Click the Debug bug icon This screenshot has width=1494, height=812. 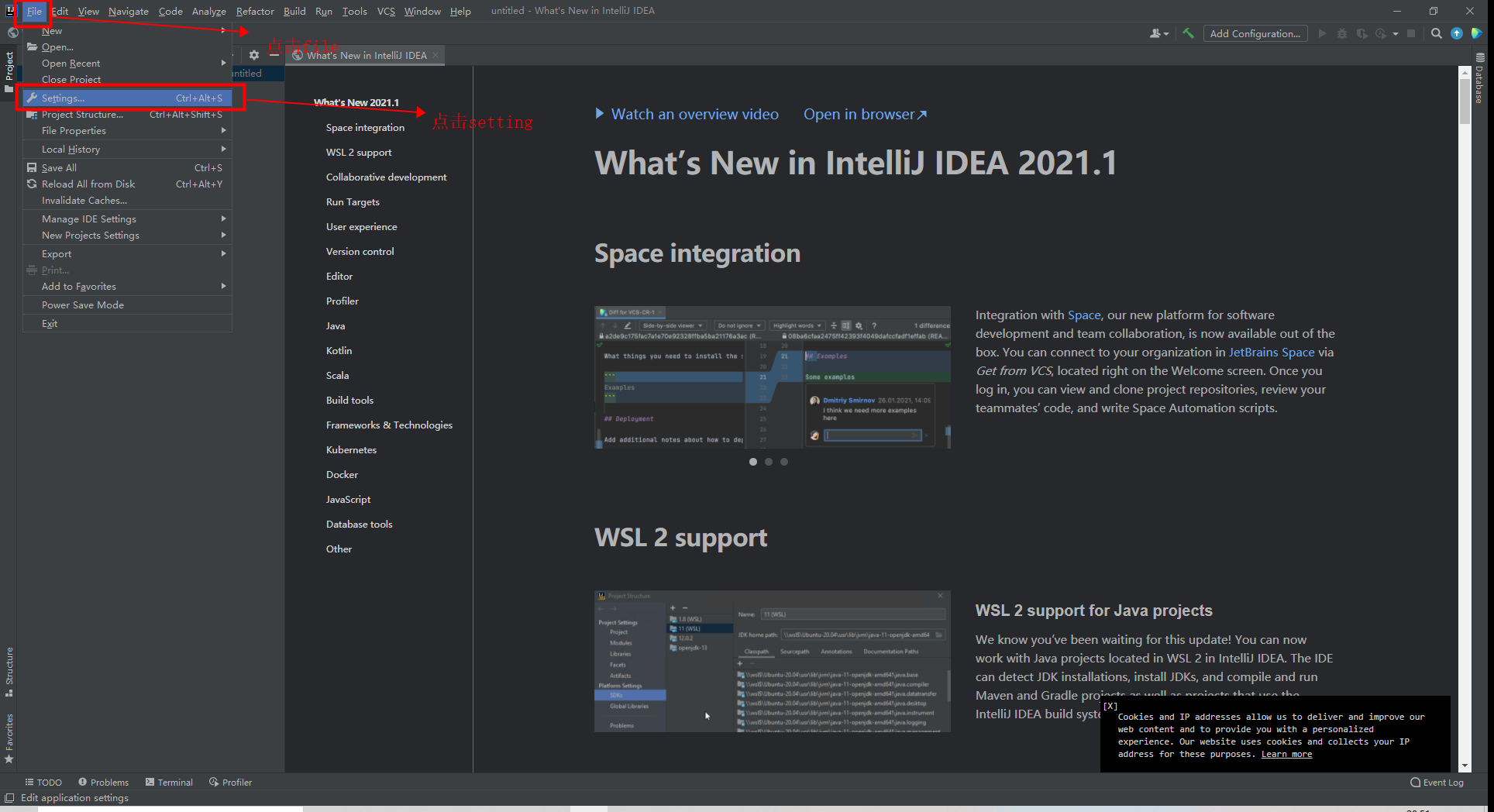pyautogui.click(x=1342, y=33)
